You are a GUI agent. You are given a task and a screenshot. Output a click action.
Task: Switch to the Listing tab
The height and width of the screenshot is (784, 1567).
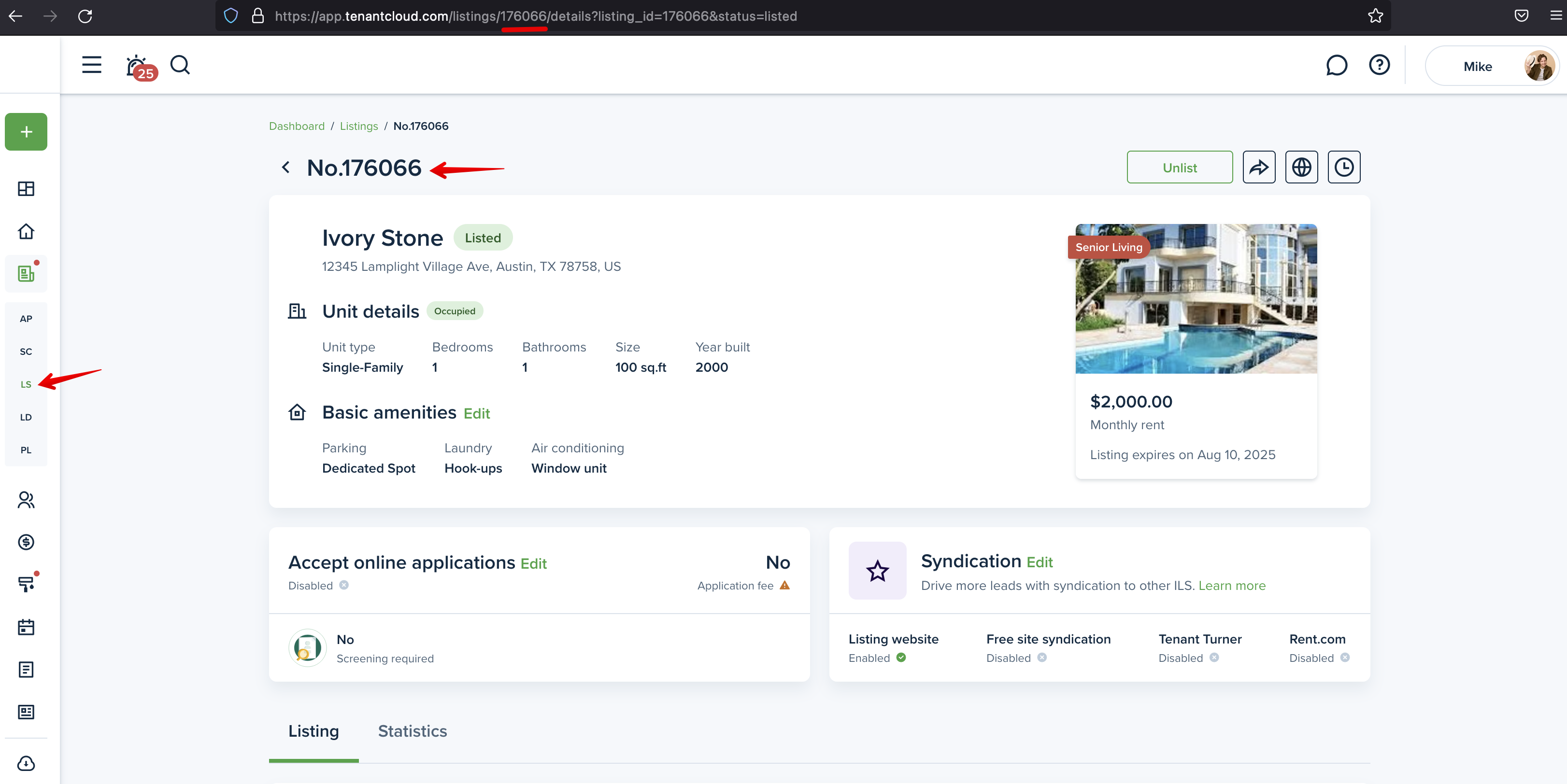(313, 731)
